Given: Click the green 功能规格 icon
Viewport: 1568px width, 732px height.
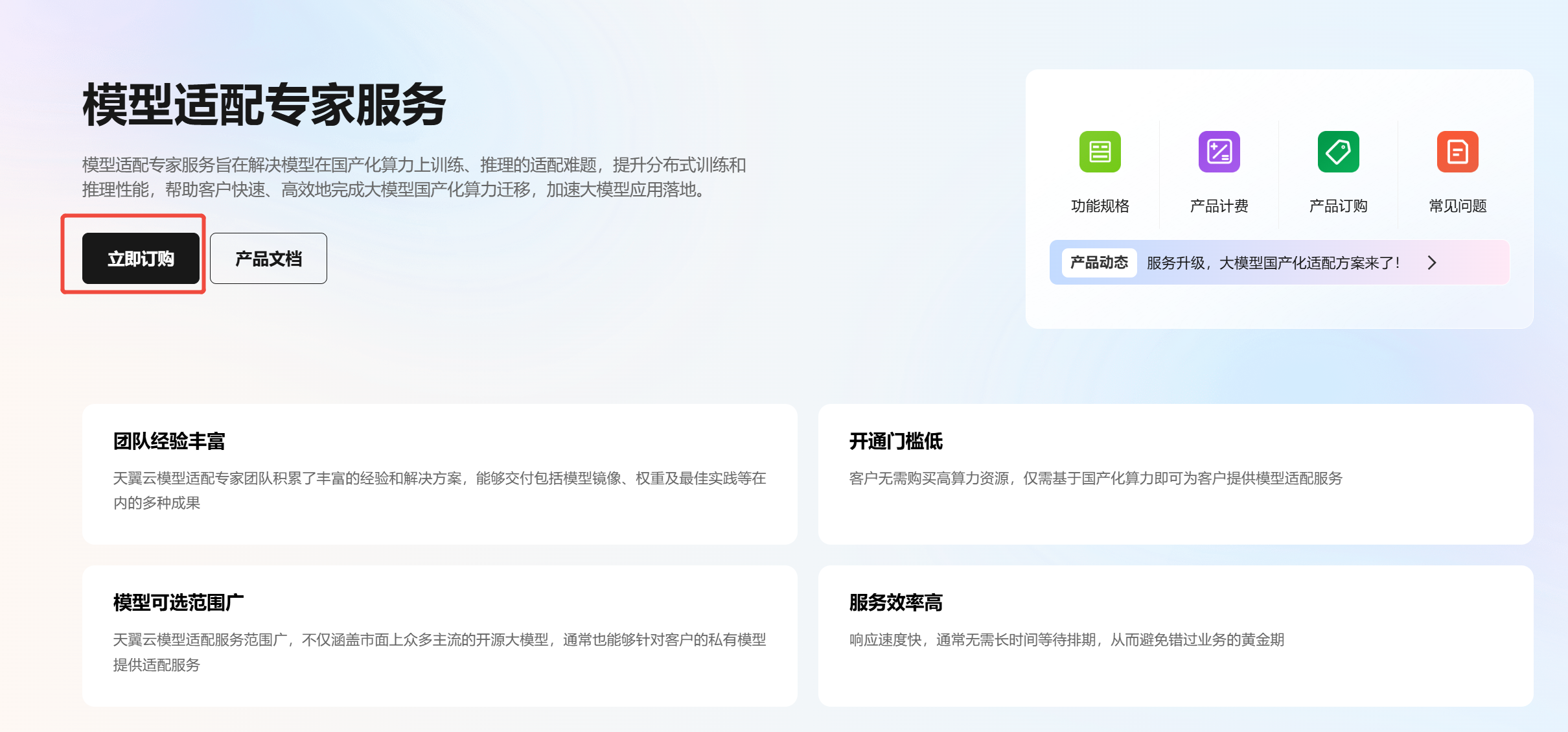Looking at the screenshot, I should 1100,152.
